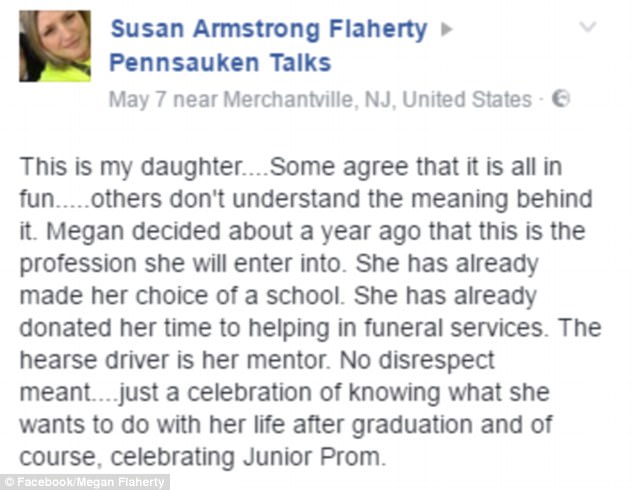Click the words 'No disrespect' in the post
This screenshot has height=490, width=634.
417,360
